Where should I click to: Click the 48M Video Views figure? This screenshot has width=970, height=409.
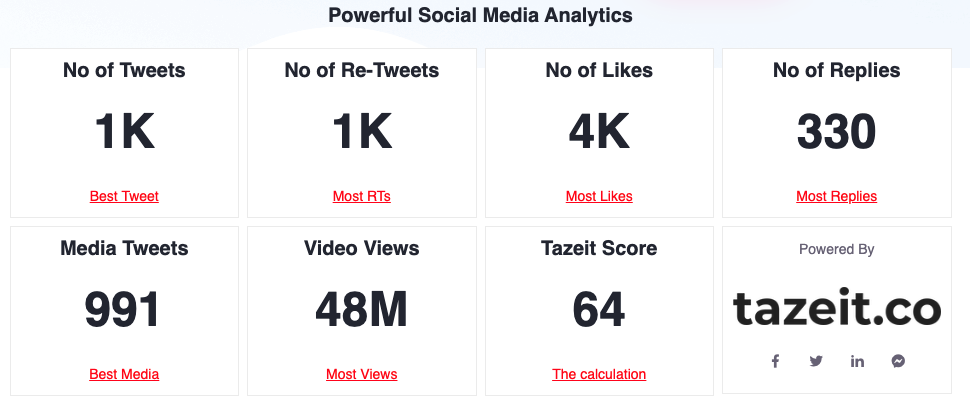click(362, 310)
